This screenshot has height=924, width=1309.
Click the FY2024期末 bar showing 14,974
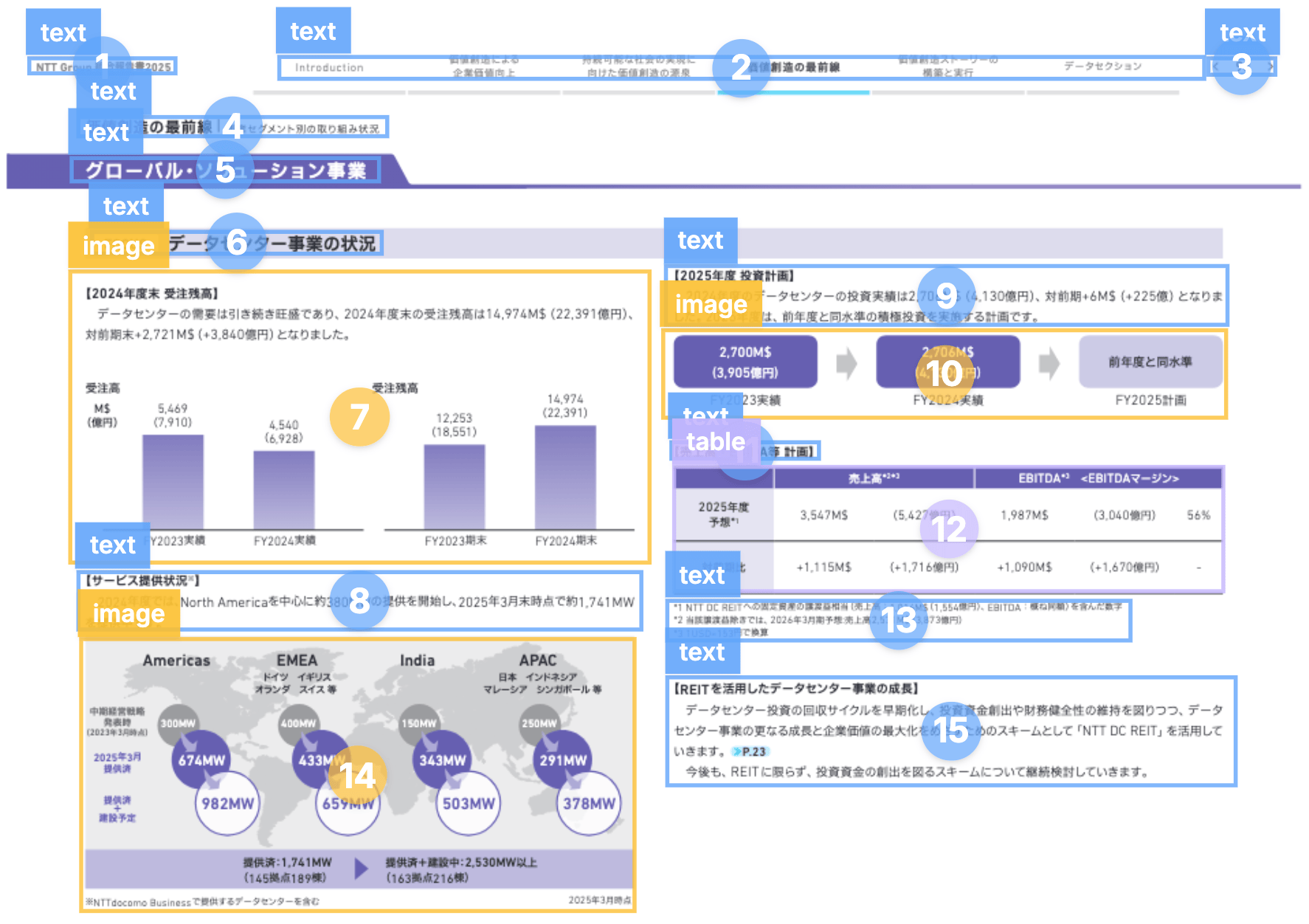pyautogui.click(x=565, y=477)
